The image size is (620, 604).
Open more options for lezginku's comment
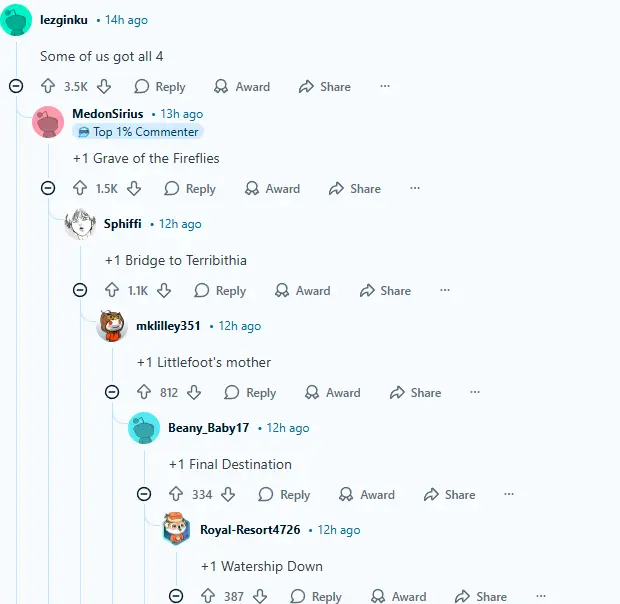(x=385, y=86)
